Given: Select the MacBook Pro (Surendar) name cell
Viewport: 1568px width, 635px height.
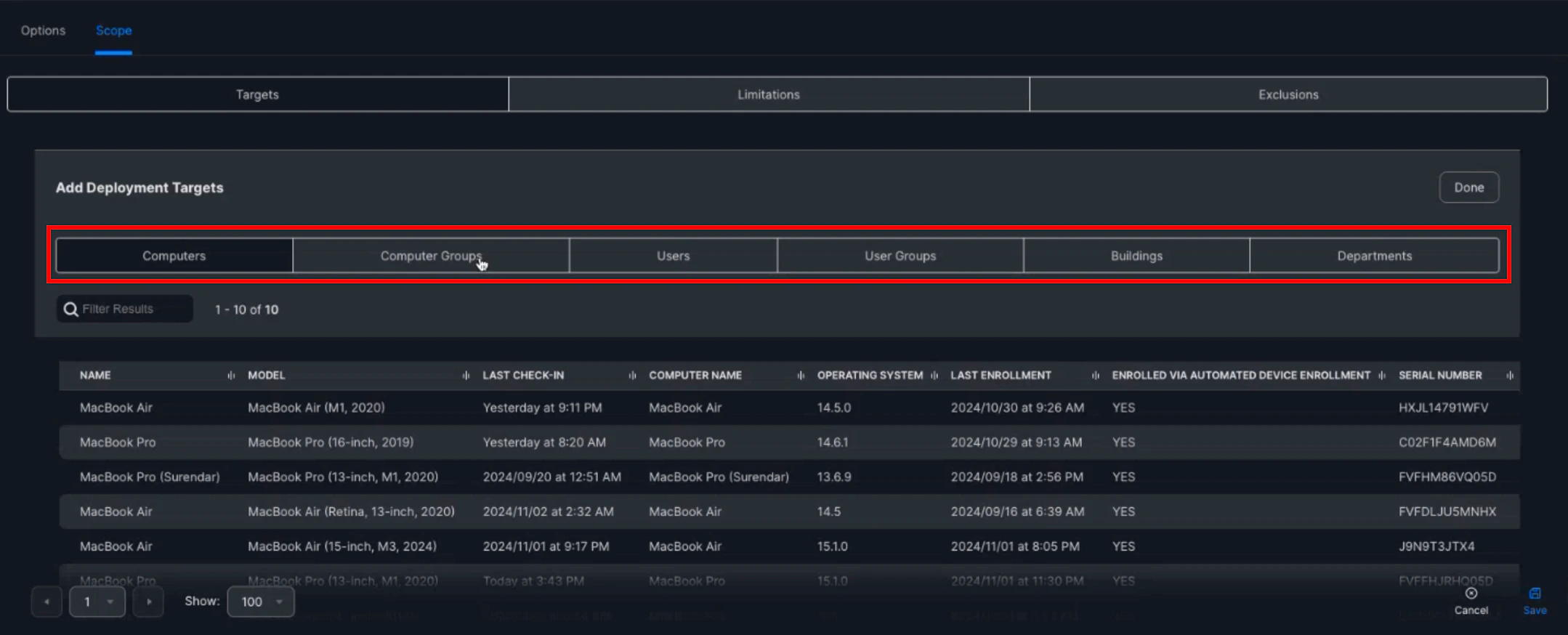Looking at the screenshot, I should 150,477.
